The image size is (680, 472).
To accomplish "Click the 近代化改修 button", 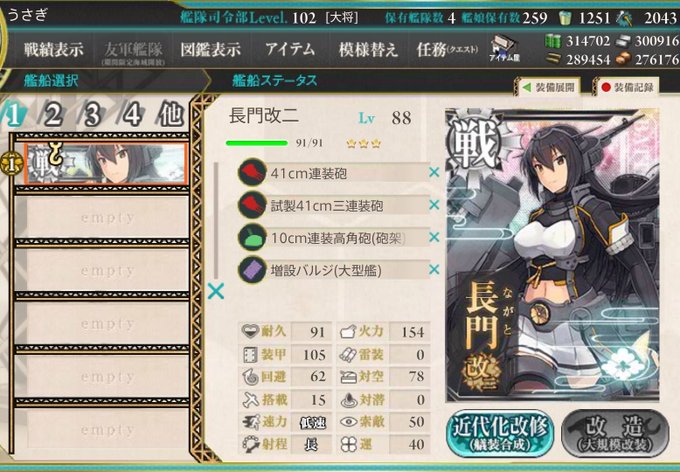I will click(500, 432).
